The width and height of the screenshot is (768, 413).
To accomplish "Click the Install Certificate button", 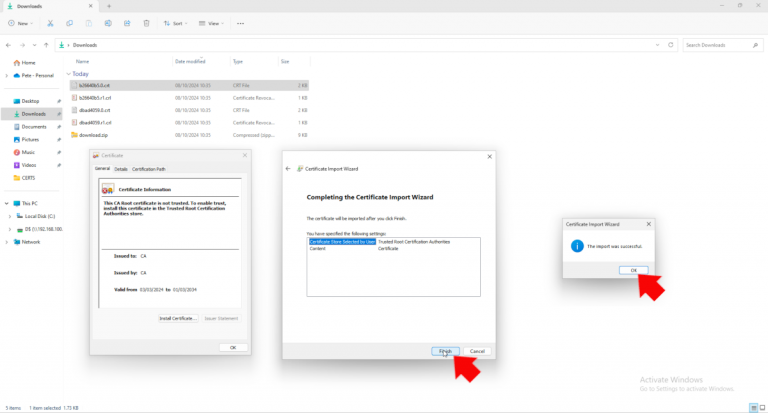I will pos(178,318).
